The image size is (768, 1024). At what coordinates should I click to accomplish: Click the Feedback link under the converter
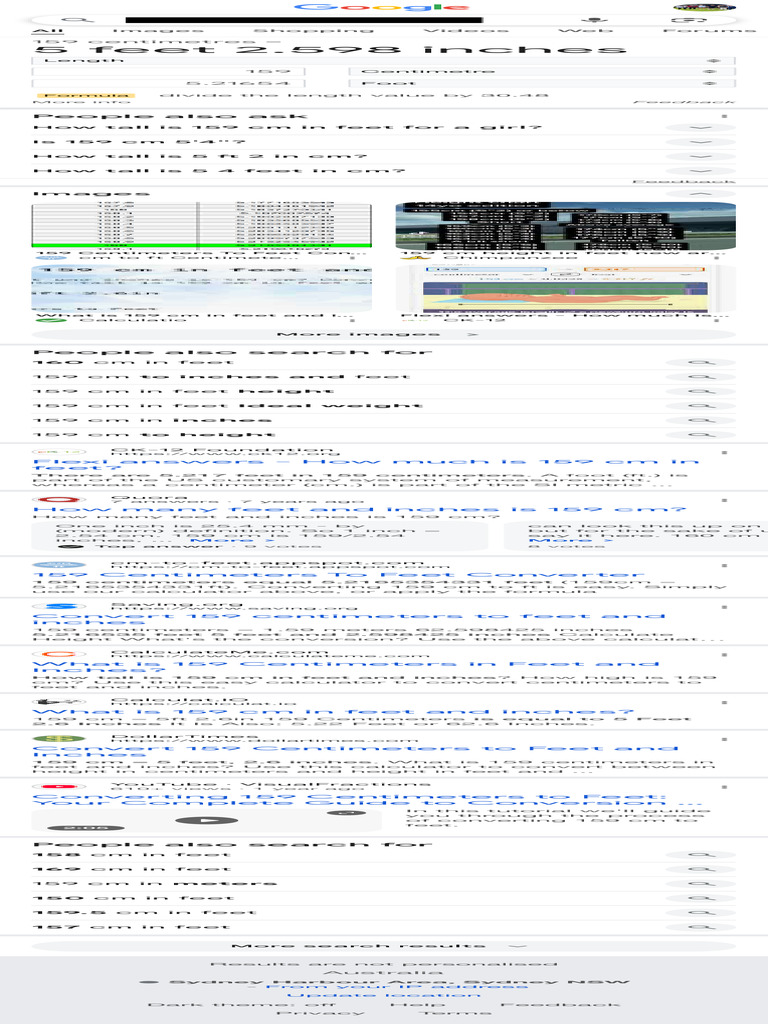tap(684, 103)
